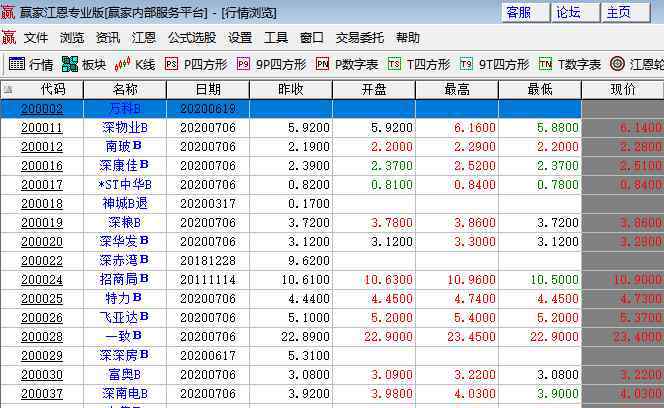Open stock code 200026 link
The height and width of the screenshot is (408, 664).
[42, 318]
